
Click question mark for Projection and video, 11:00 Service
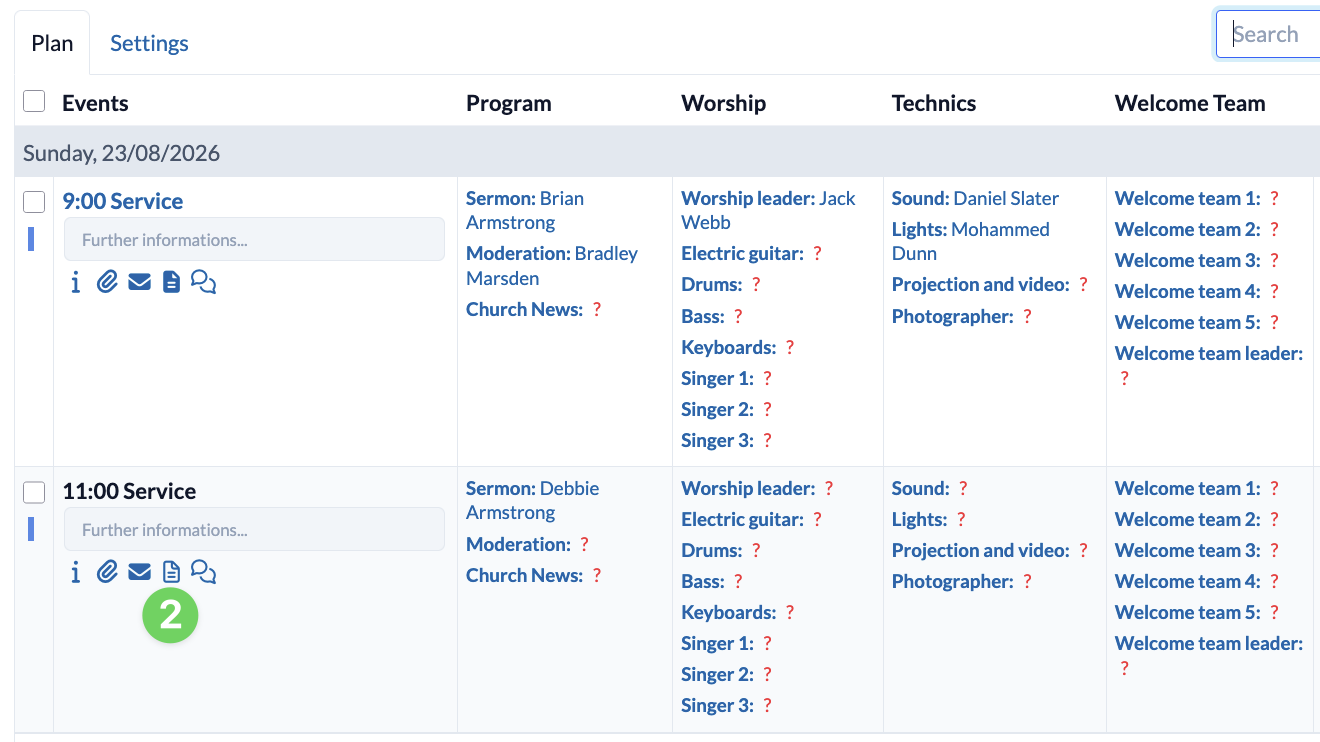click(1083, 551)
